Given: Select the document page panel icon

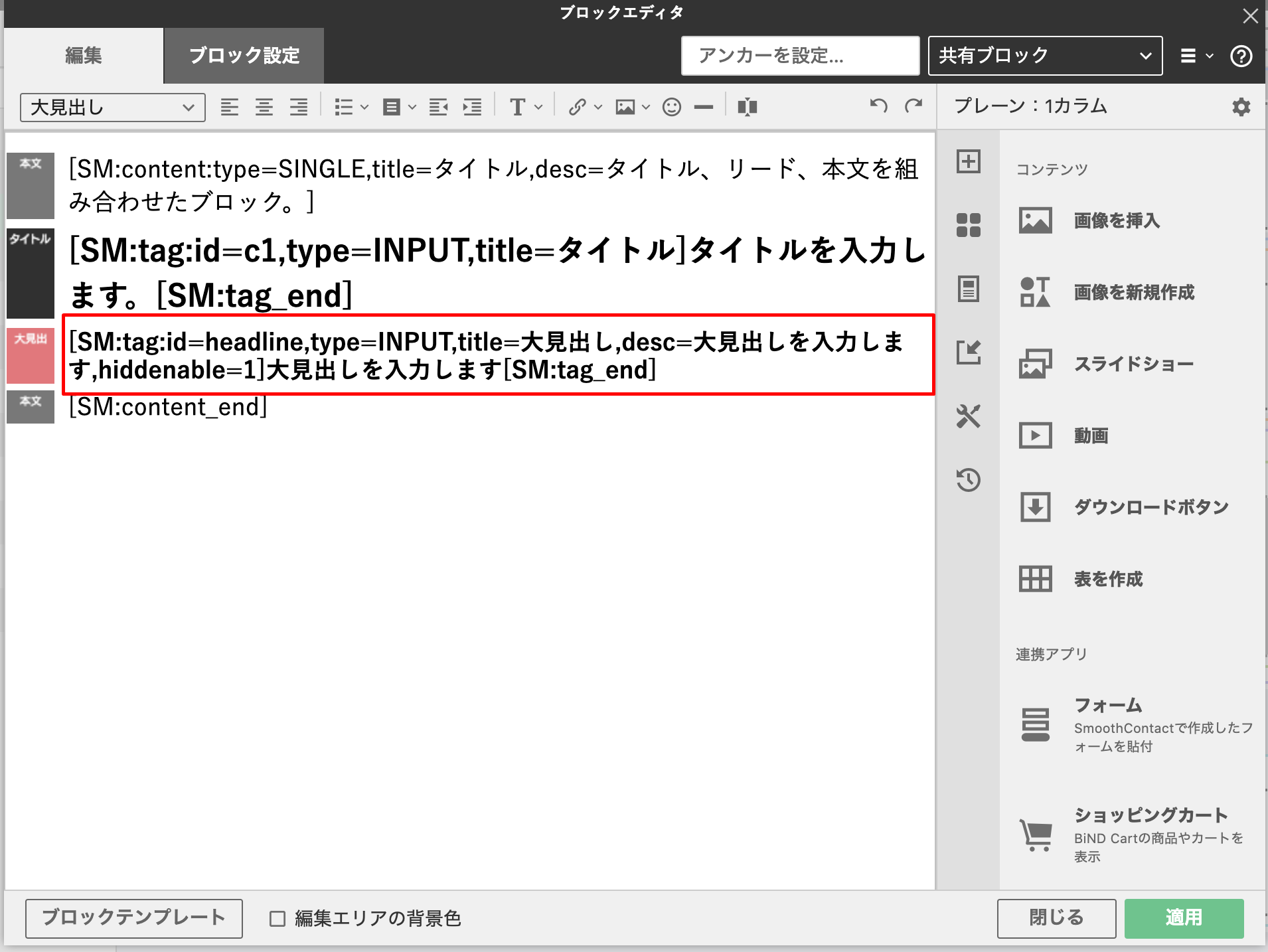Looking at the screenshot, I should [969, 289].
